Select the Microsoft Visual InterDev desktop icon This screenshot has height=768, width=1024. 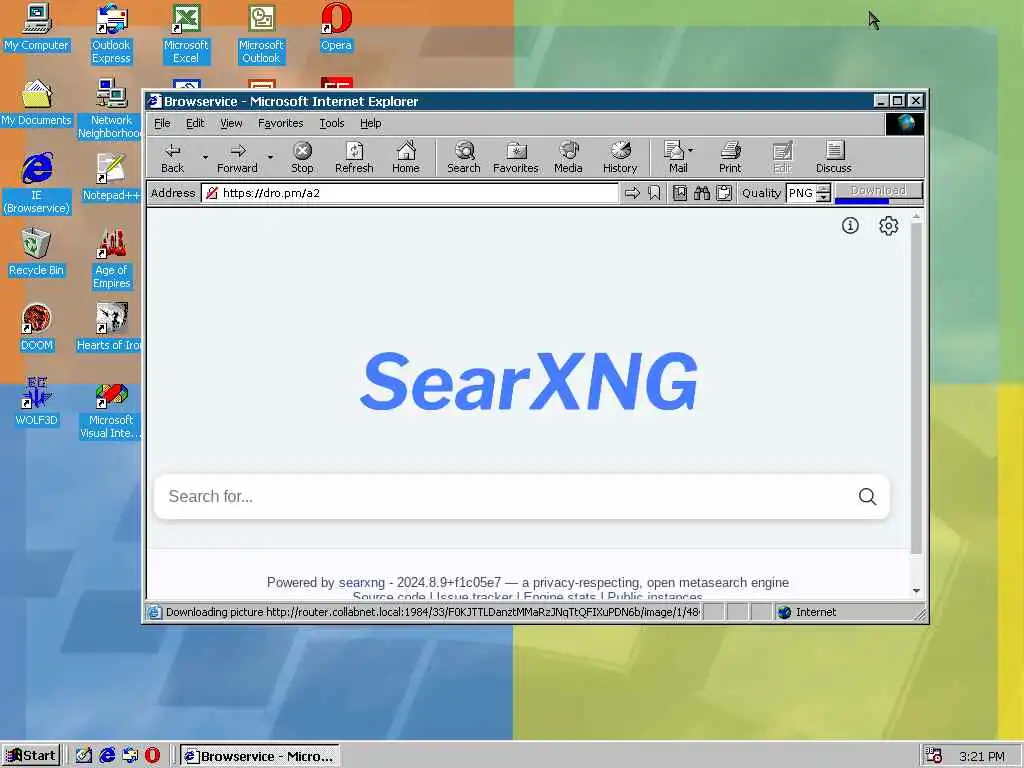point(111,409)
